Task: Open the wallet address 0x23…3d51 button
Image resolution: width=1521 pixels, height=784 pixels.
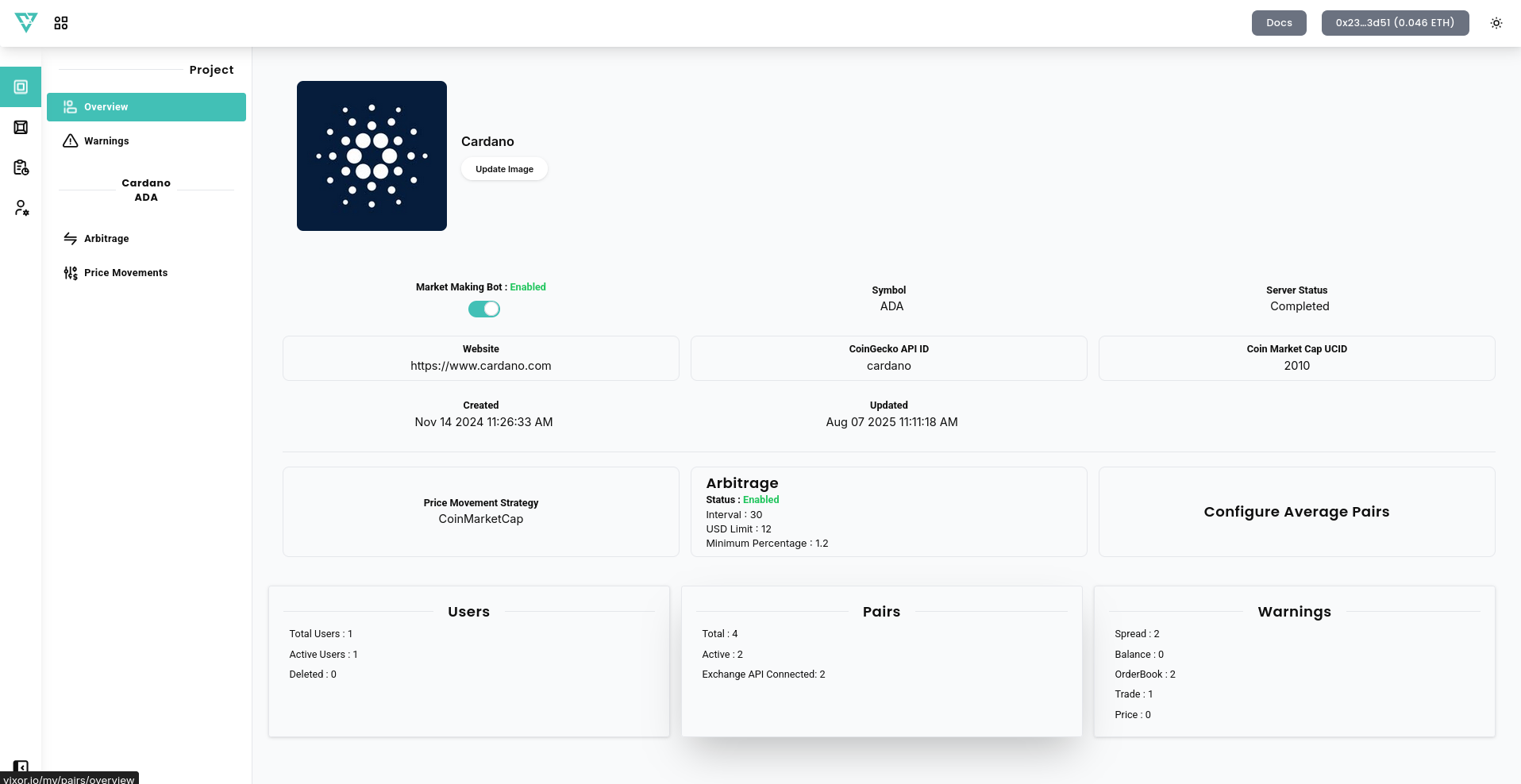Action: click(1394, 23)
